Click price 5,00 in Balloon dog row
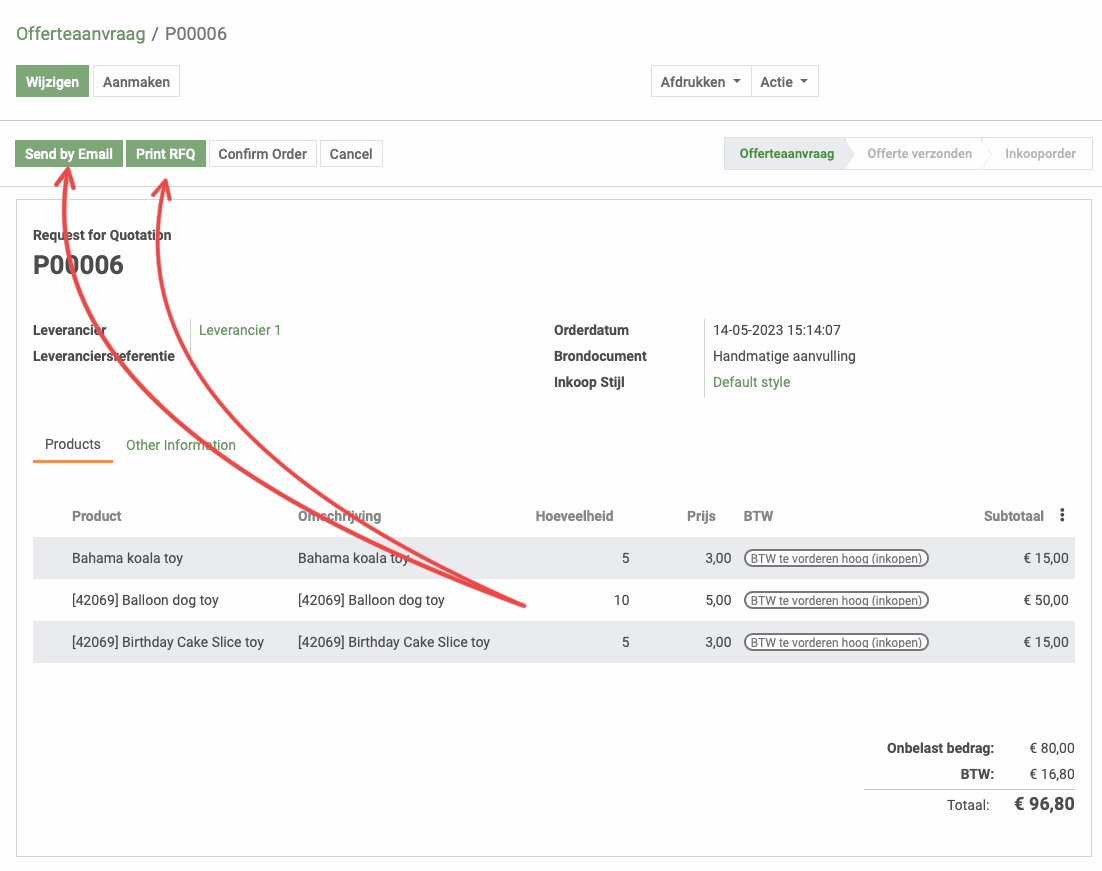The image size is (1102, 871). click(x=718, y=600)
